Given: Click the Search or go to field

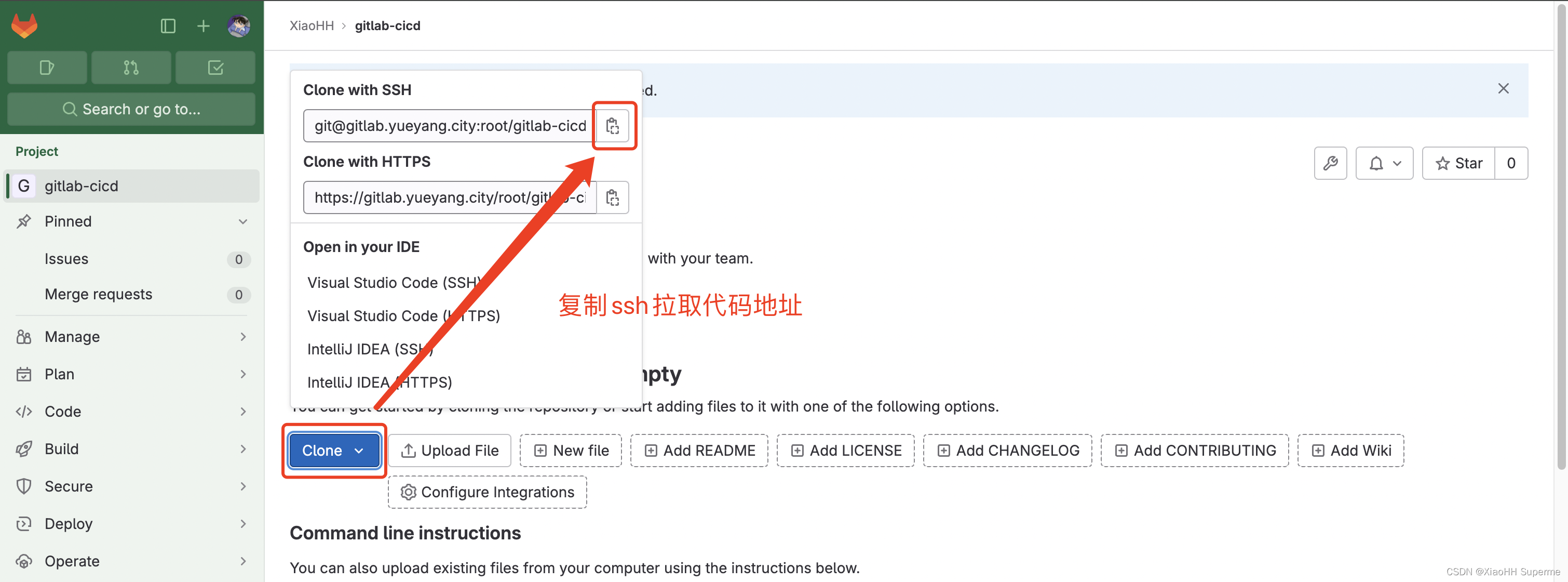Looking at the screenshot, I should coord(131,109).
